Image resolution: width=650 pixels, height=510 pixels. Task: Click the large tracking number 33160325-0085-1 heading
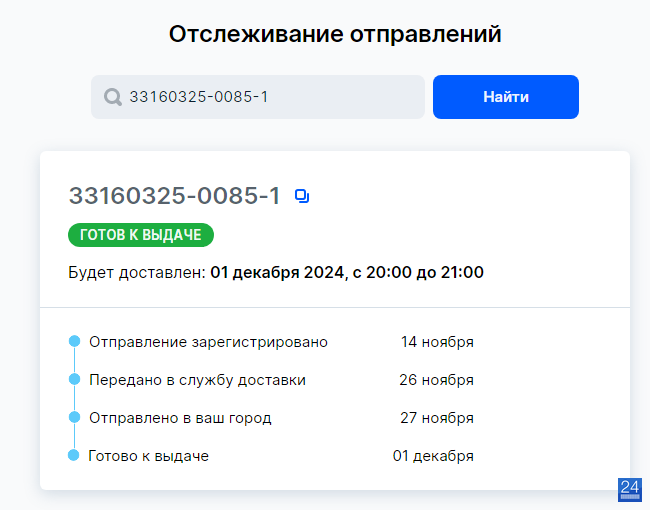point(175,196)
